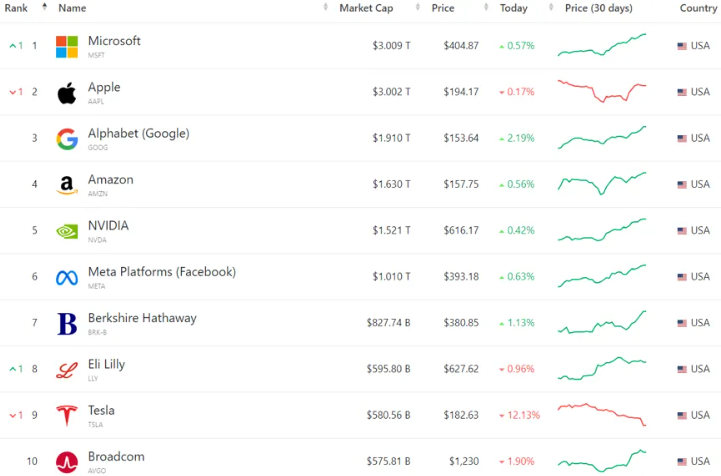Click the Name column header
This screenshot has width=721, height=476.
pos(72,8)
